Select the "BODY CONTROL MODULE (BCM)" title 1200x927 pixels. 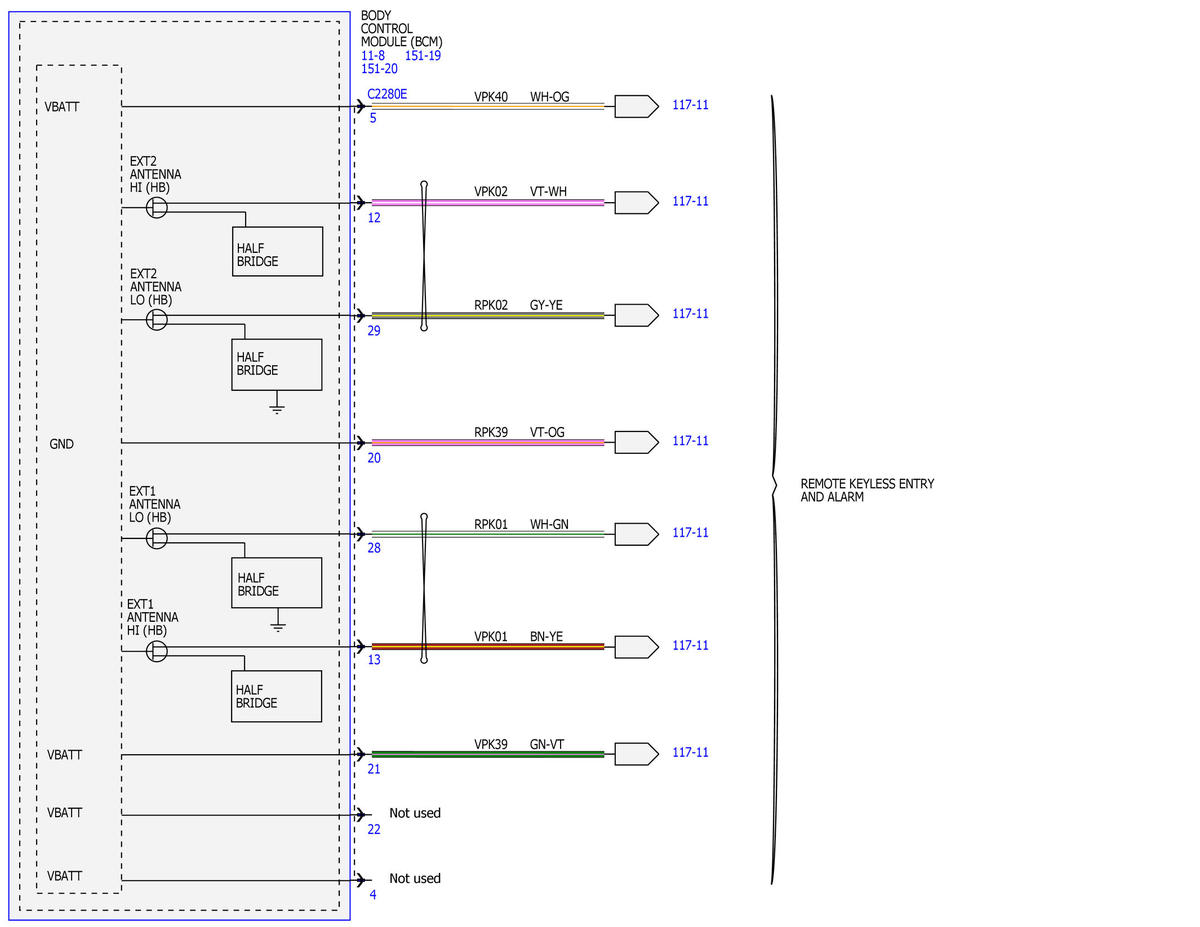[401, 29]
